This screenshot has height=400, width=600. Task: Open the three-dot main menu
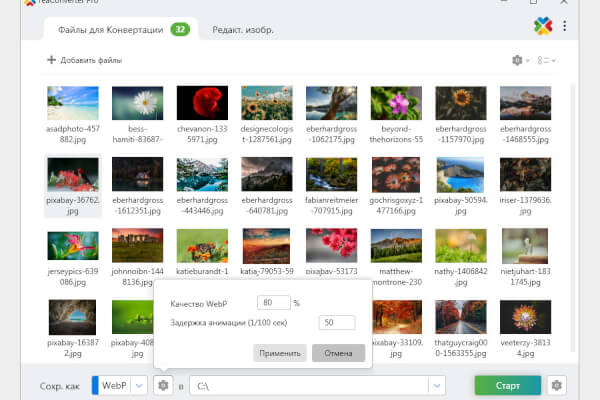pyautogui.click(x=566, y=26)
